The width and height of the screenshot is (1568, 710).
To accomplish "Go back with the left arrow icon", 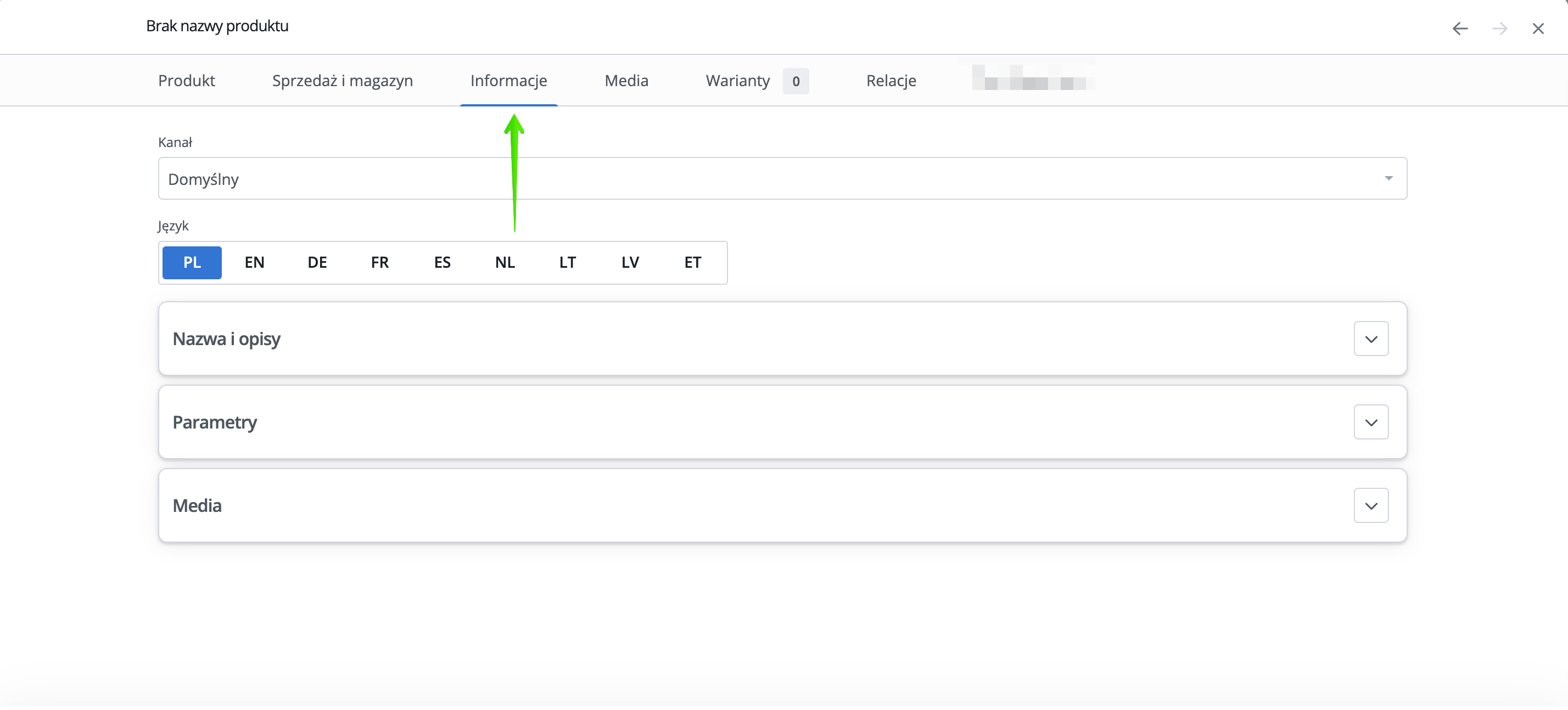I will pyautogui.click(x=1460, y=29).
